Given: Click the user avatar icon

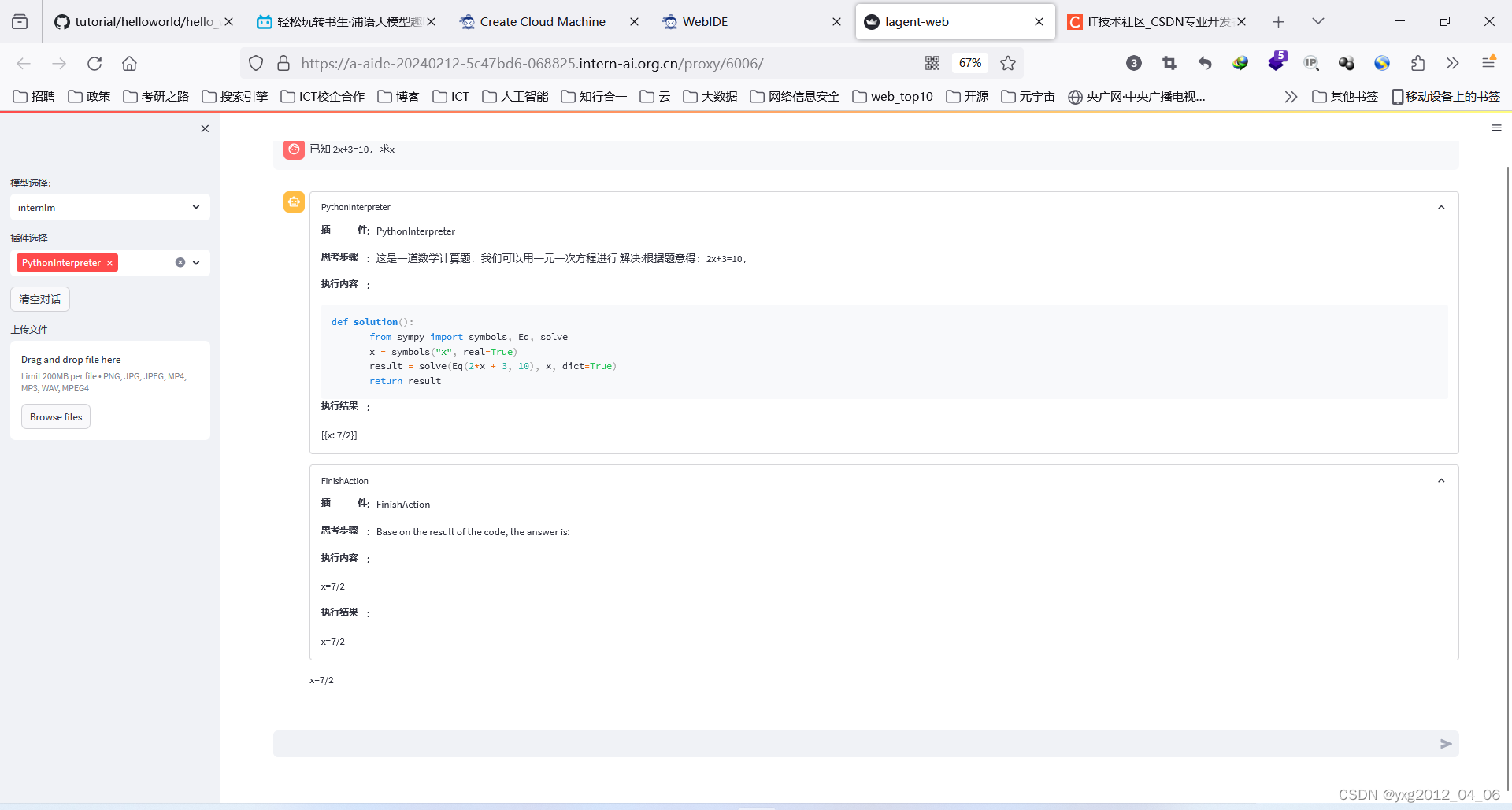Looking at the screenshot, I should pos(294,149).
